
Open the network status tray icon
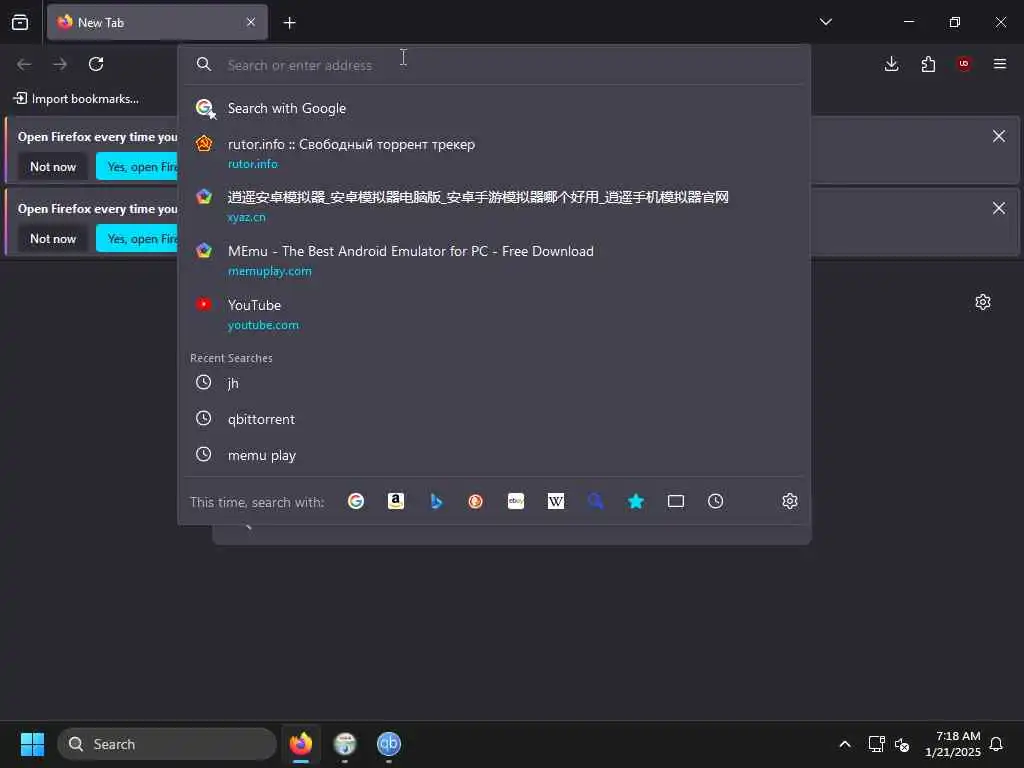click(x=876, y=744)
